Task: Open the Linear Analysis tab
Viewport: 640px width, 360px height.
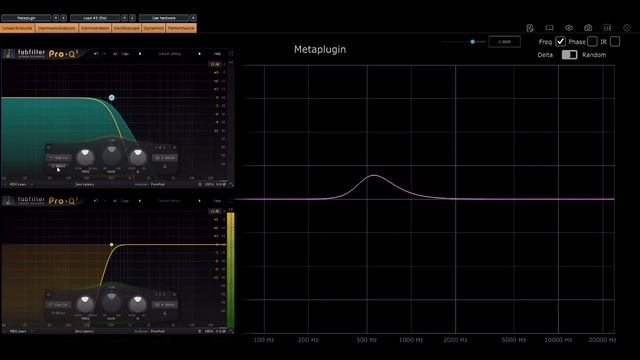Action: coord(18,28)
